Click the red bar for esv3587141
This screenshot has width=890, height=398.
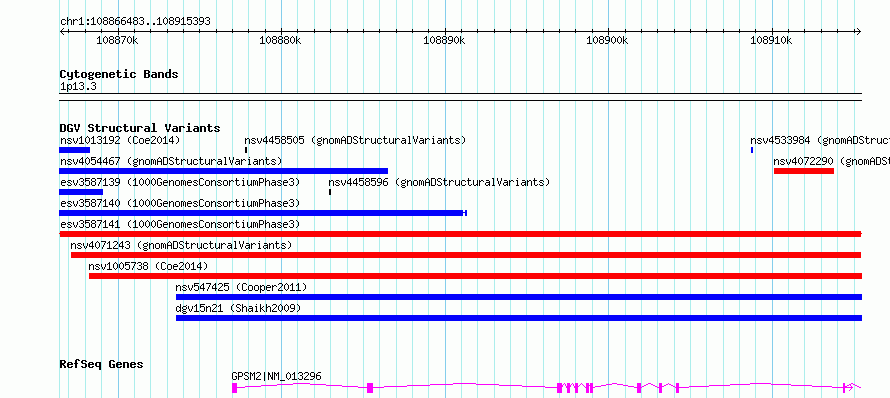pos(460,234)
